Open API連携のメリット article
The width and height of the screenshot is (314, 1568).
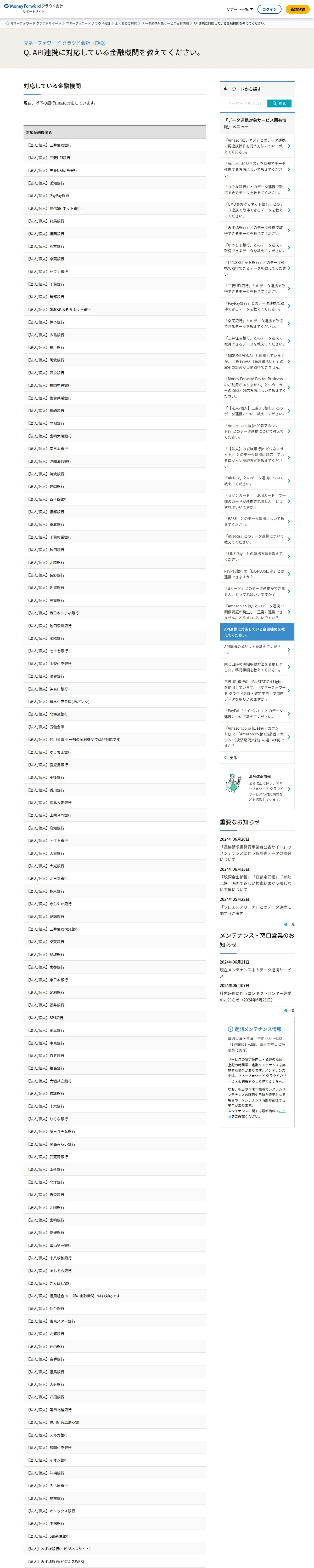257,649
